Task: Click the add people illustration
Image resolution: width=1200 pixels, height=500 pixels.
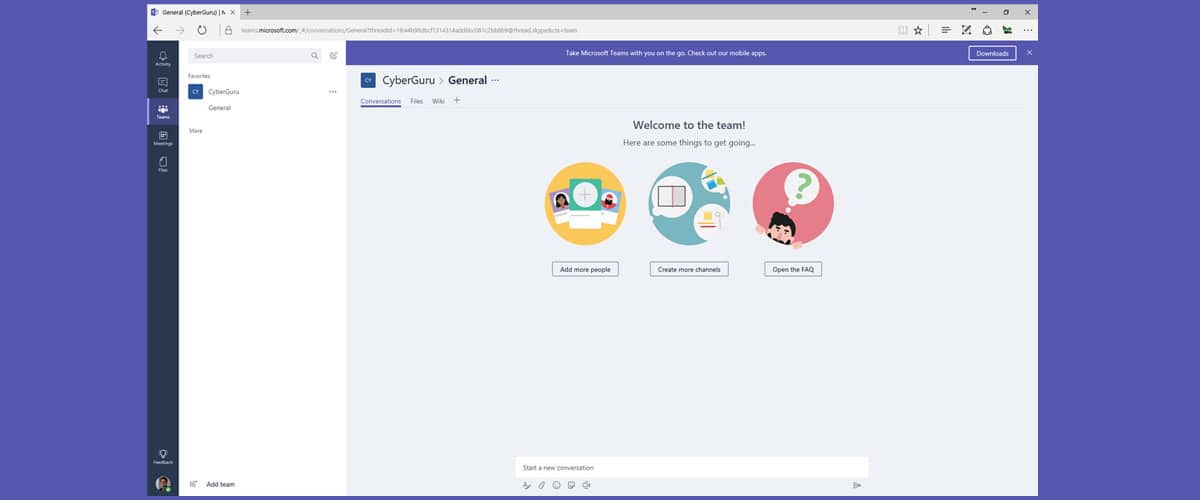Action: (585, 203)
